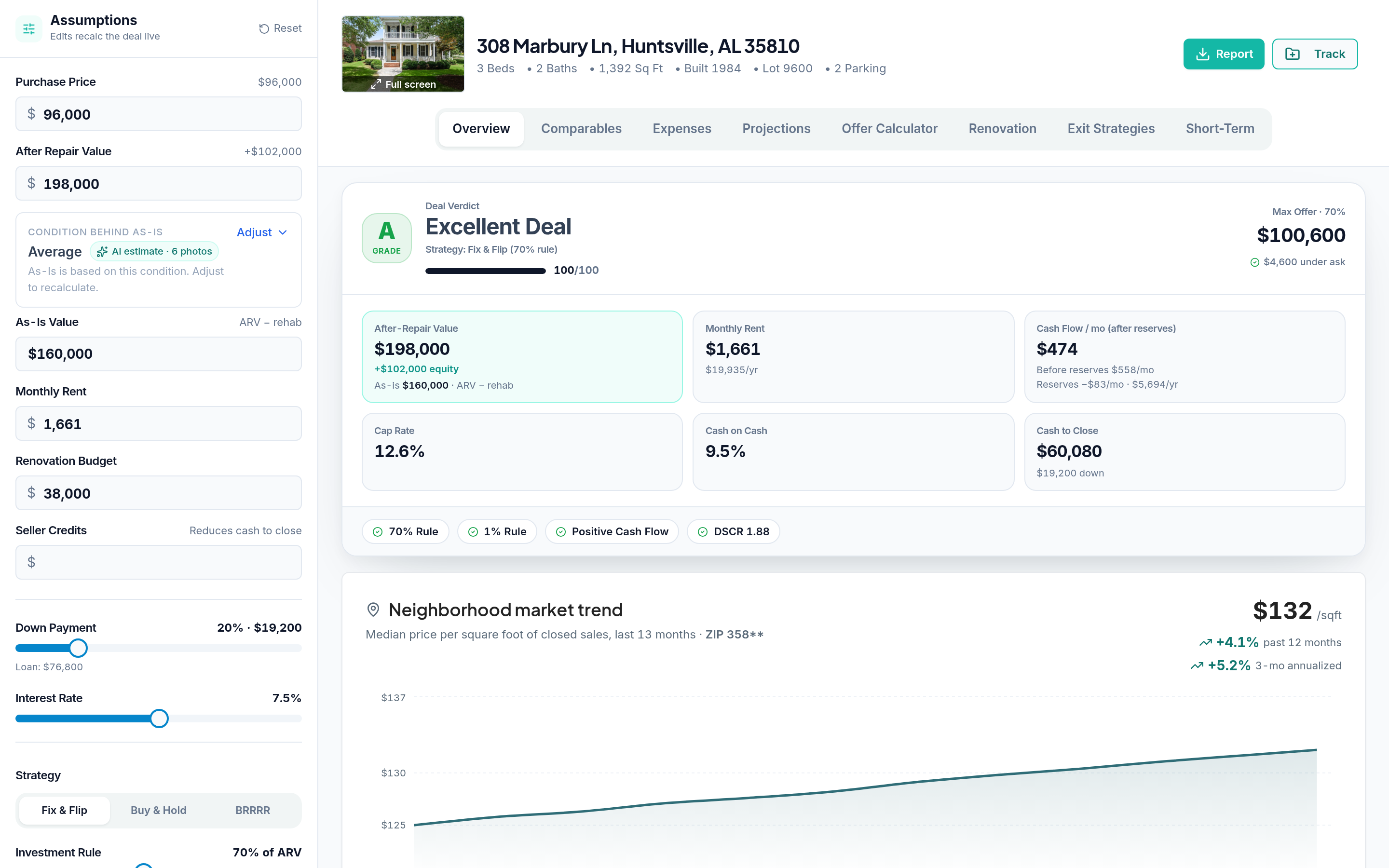
Task: Click the check icon in 70% Rule chip
Action: pos(378,532)
